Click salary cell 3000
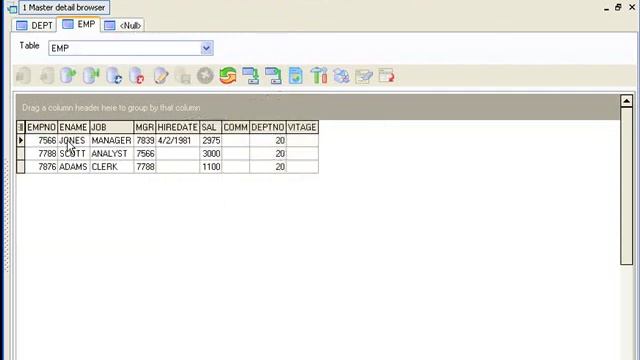This screenshot has width=640, height=360. (x=211, y=153)
